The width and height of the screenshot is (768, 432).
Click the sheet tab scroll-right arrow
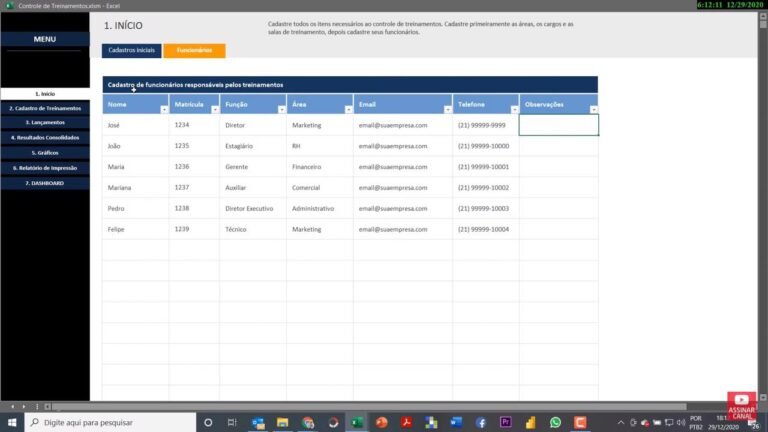(24, 407)
